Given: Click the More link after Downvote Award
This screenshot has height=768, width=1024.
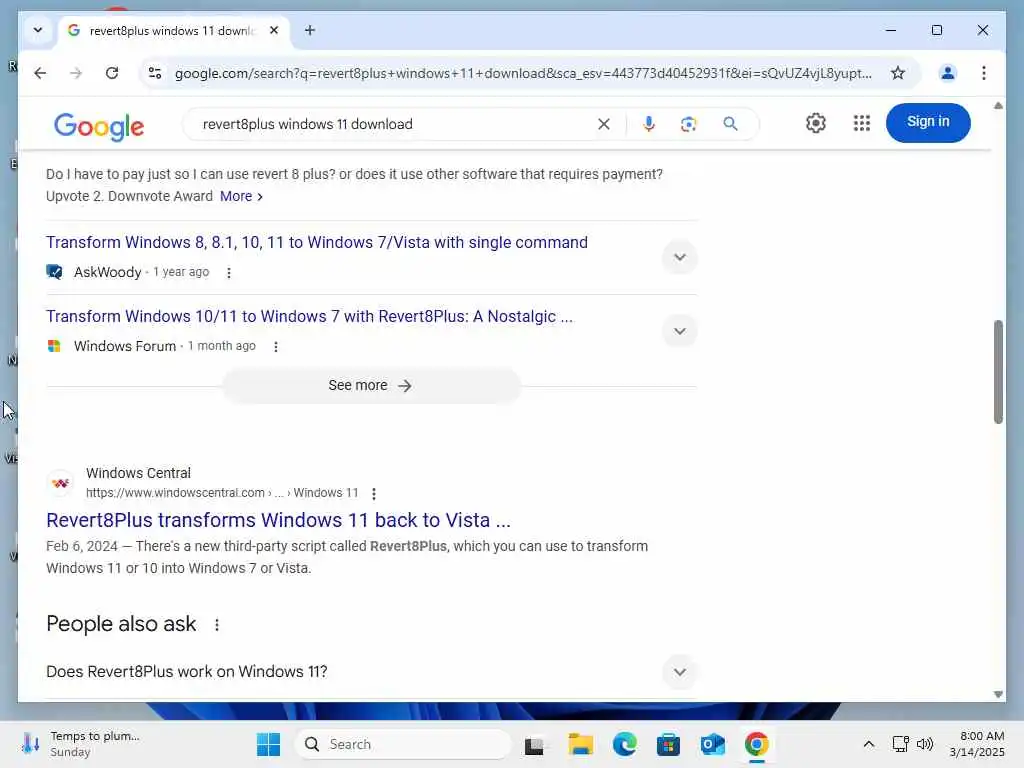Looking at the screenshot, I should [x=241, y=197].
